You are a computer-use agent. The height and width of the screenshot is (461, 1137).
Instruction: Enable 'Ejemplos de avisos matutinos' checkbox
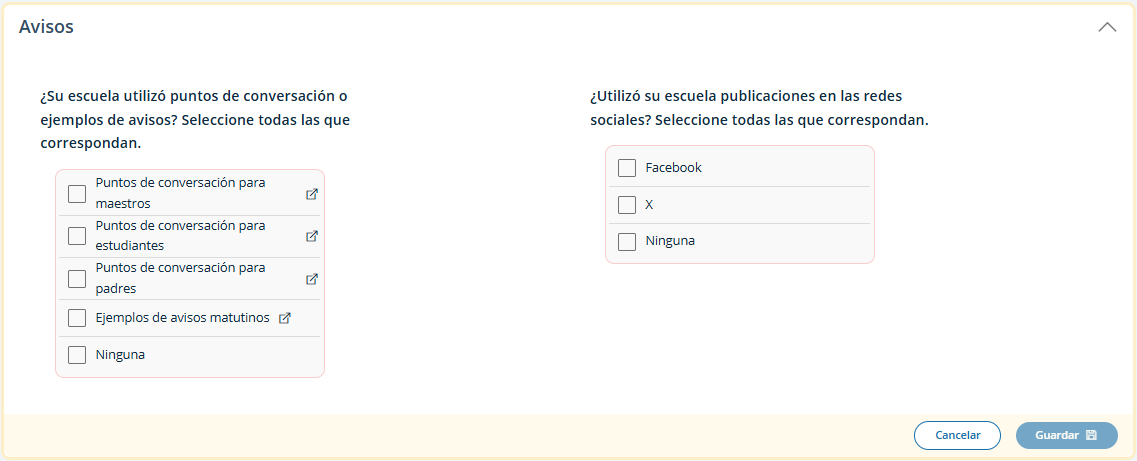[x=77, y=318]
